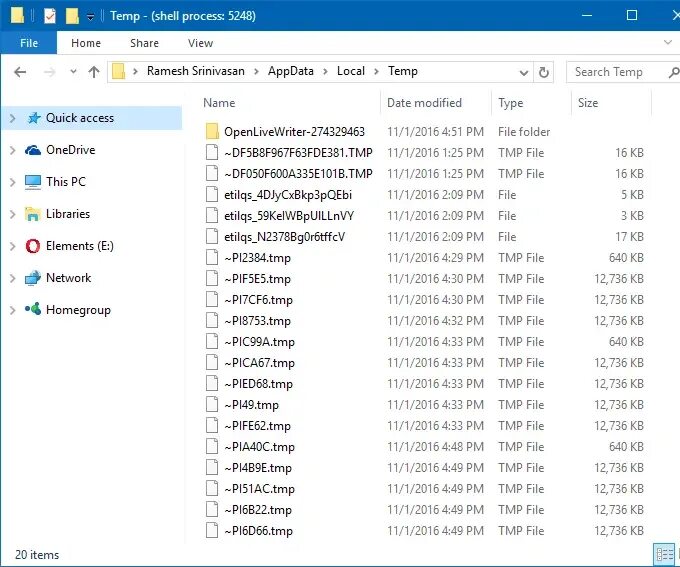Click file icon of ~PI6B22.tmp
This screenshot has height=567, width=680.
tap(212, 510)
